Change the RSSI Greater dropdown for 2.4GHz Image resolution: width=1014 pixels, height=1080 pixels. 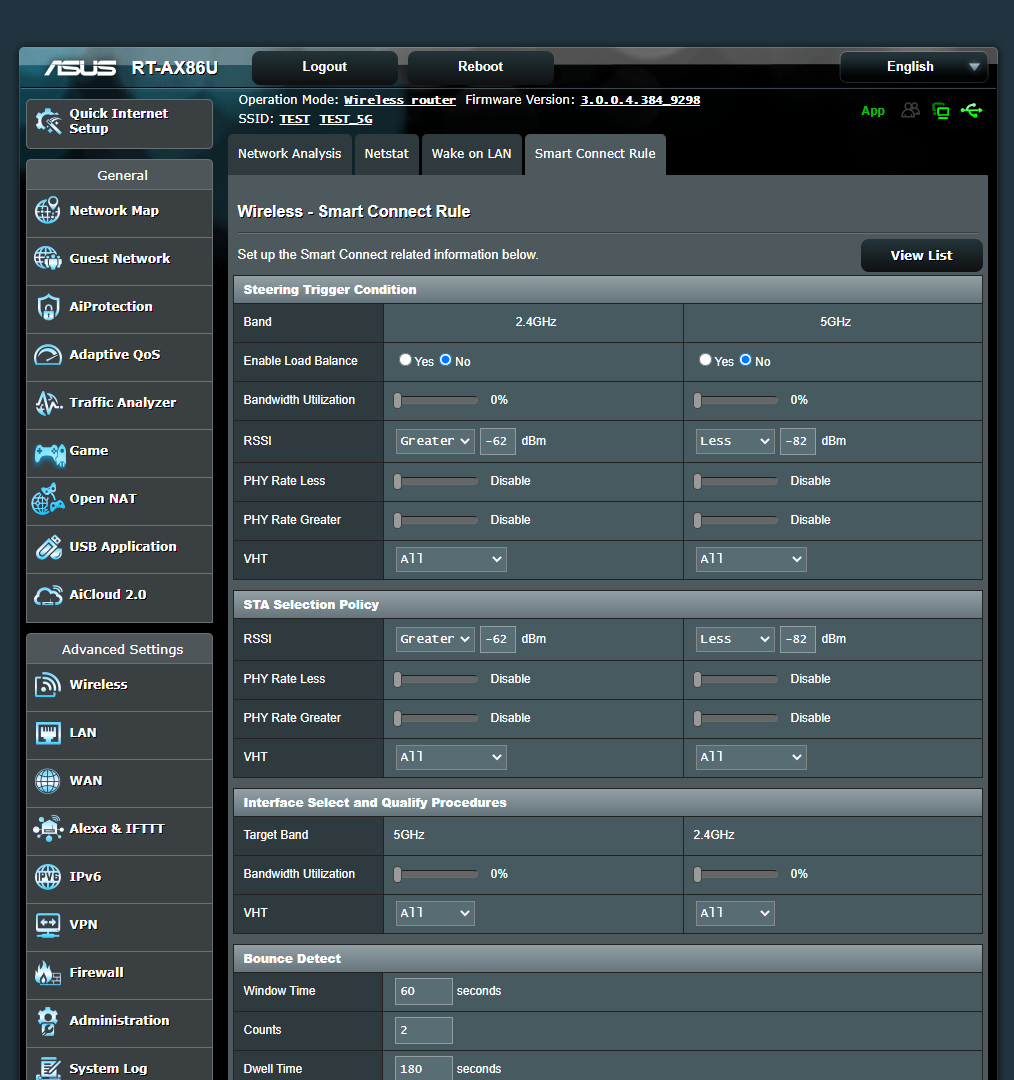(434, 440)
